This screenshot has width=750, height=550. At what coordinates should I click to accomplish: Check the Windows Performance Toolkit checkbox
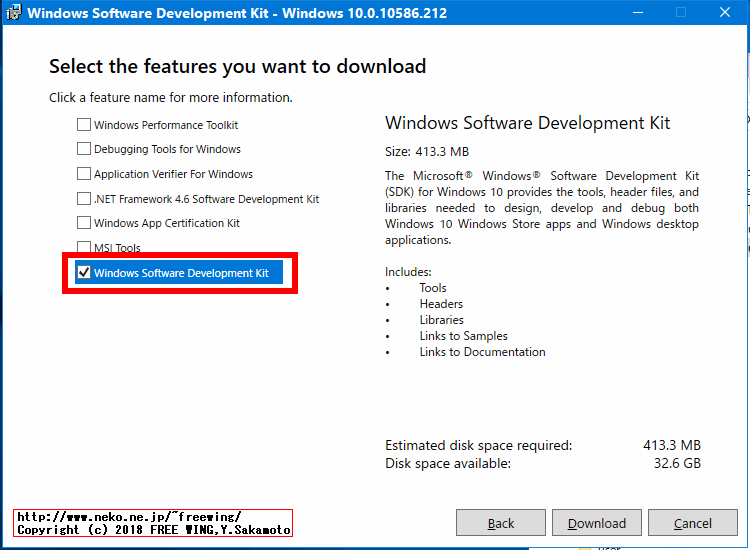pyautogui.click(x=84, y=125)
